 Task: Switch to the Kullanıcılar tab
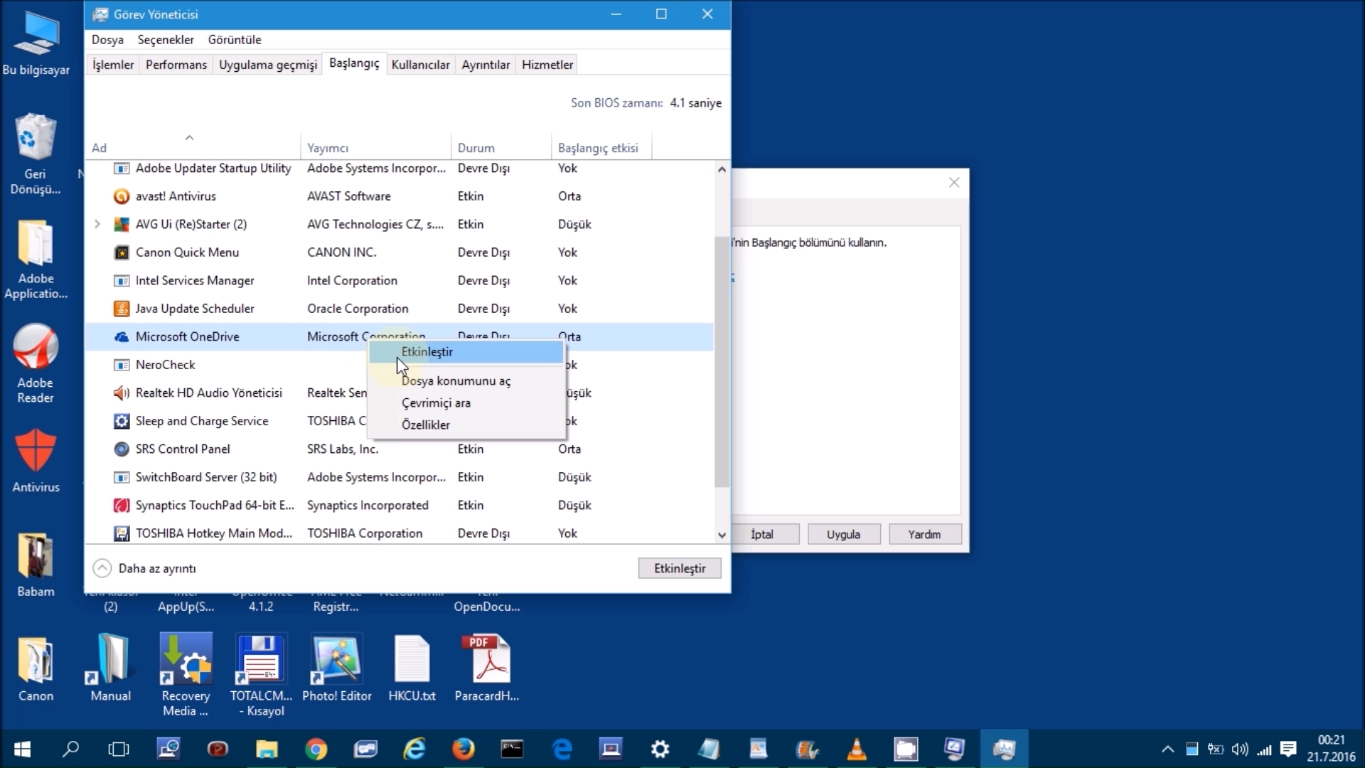420,65
